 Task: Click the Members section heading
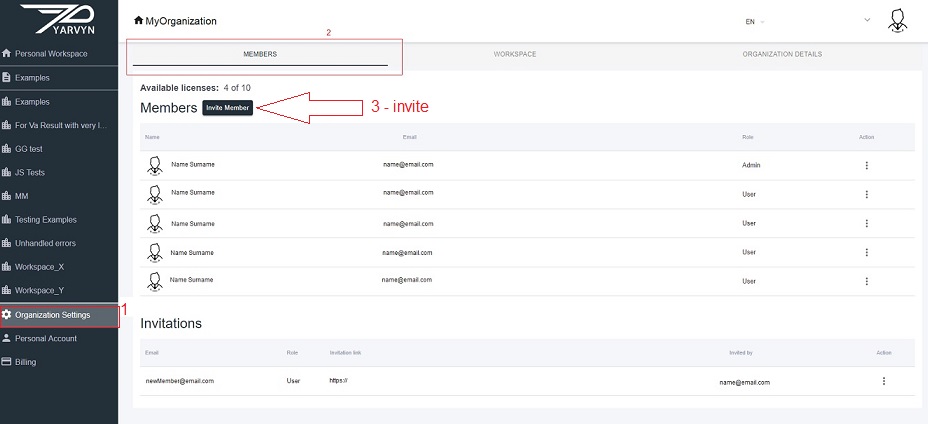(x=168, y=108)
